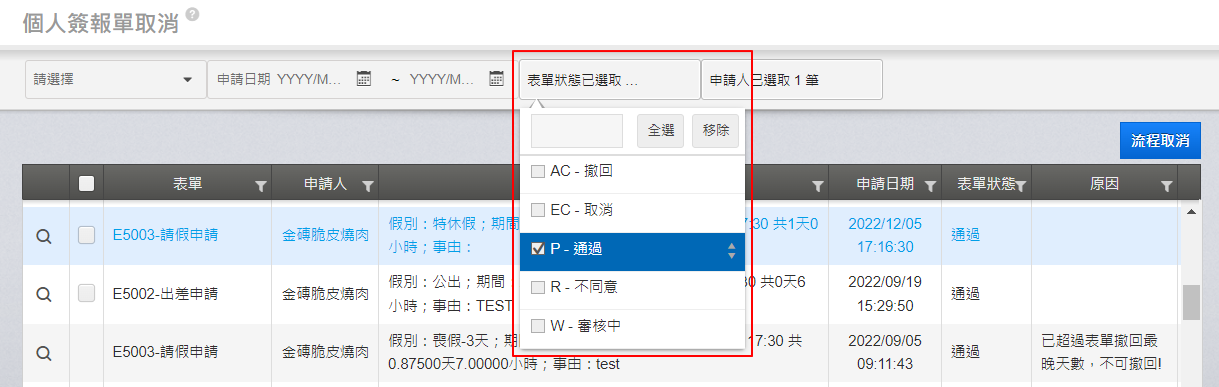Image resolution: width=1219 pixels, height=387 pixels.
Task: Open the start date calendar picker icon
Action: pyautogui.click(x=364, y=79)
